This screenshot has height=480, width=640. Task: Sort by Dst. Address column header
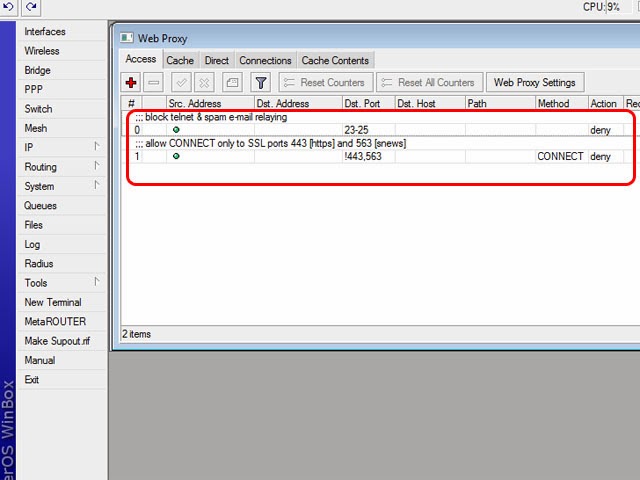pyautogui.click(x=298, y=103)
